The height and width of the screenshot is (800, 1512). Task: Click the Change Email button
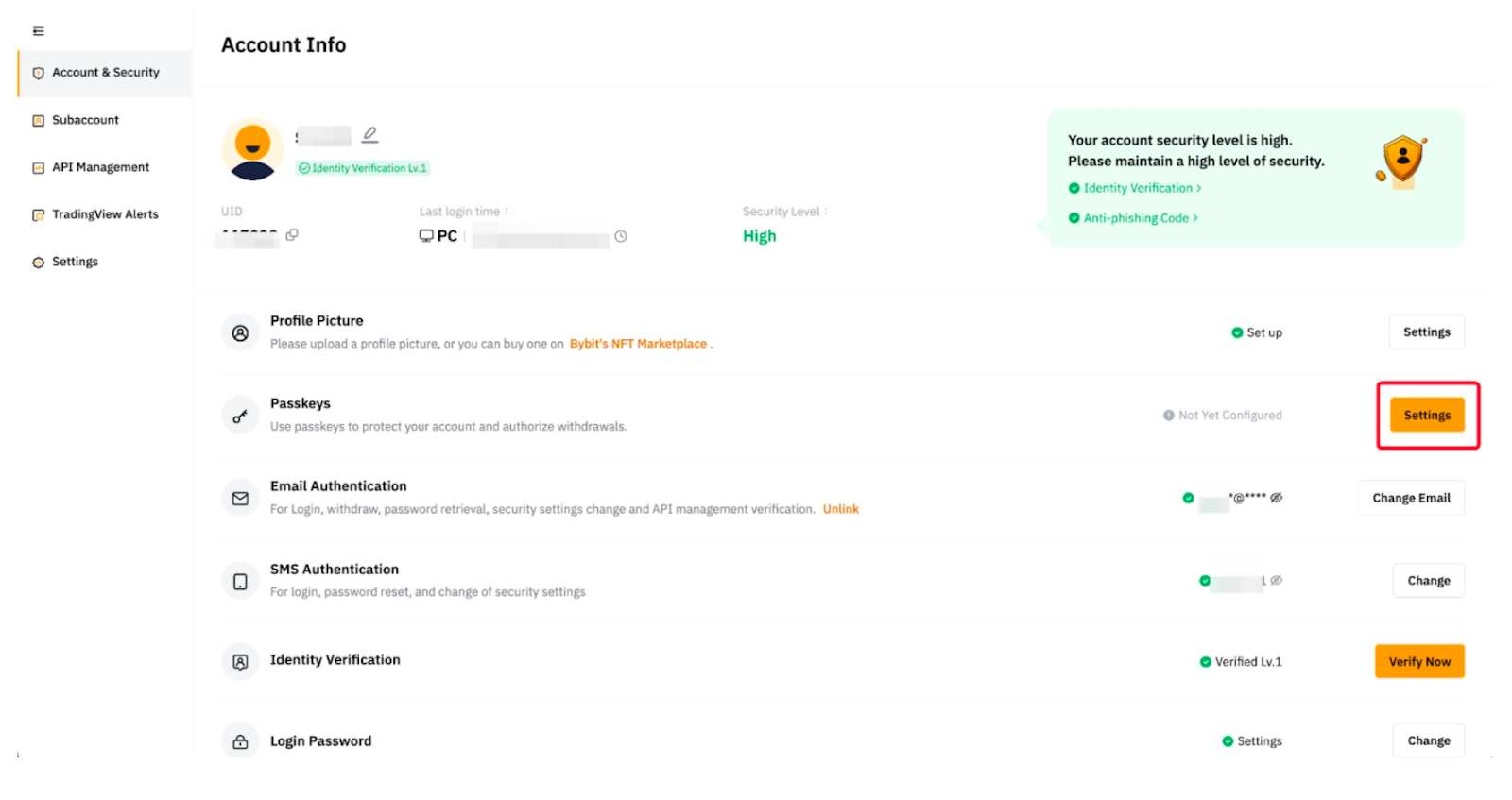pyautogui.click(x=1411, y=498)
